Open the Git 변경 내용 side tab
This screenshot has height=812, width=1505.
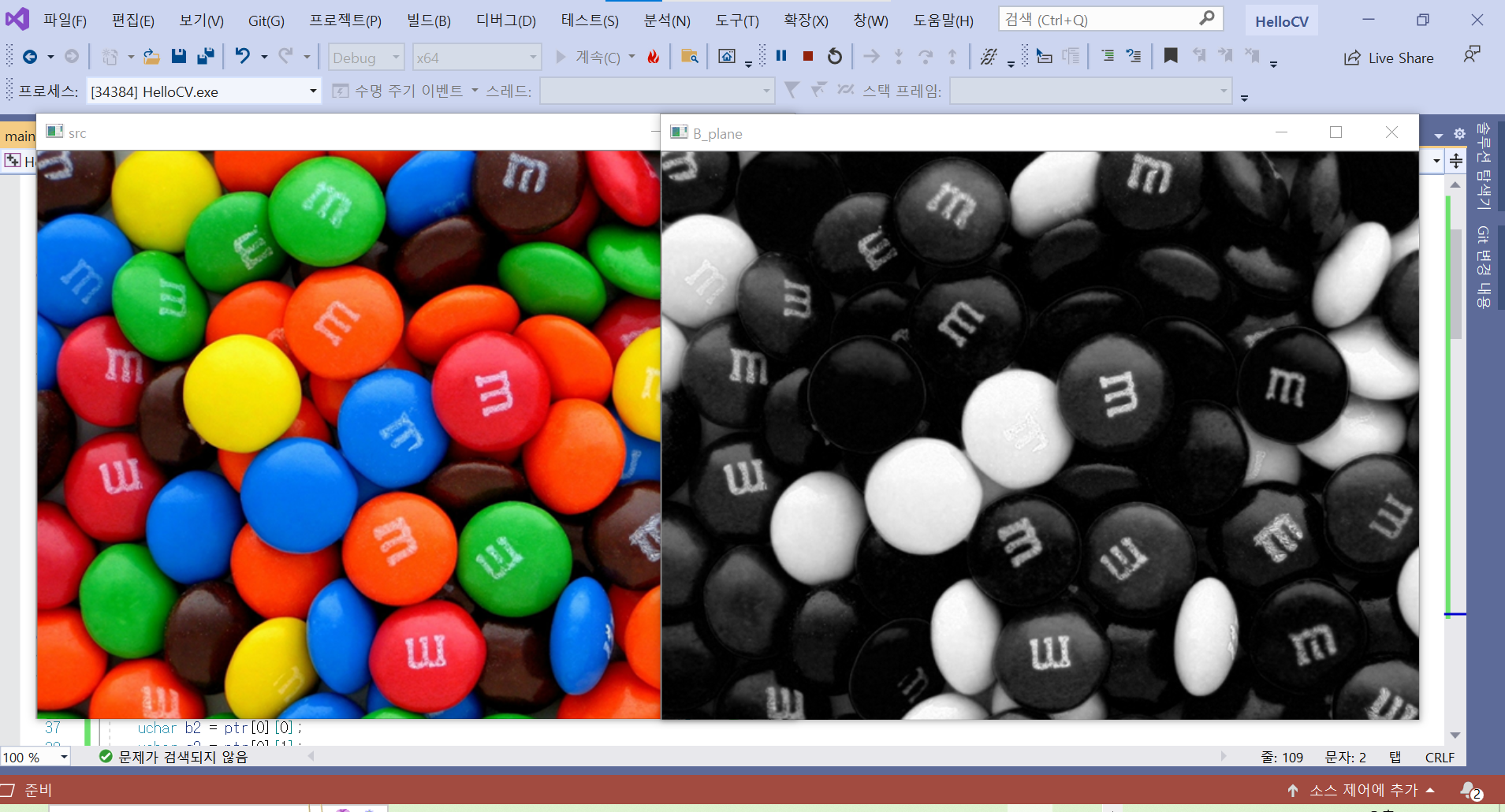click(x=1484, y=266)
